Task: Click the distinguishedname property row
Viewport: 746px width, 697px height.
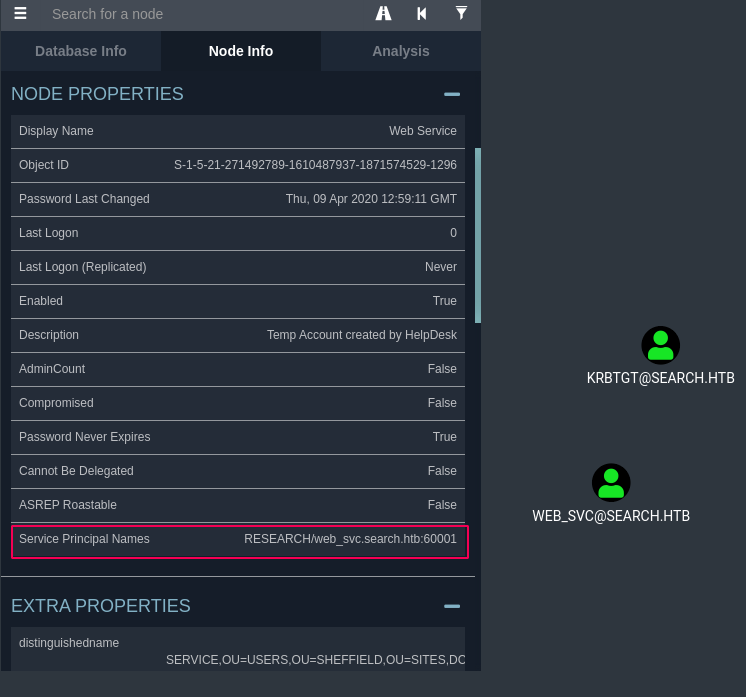Action: click(x=238, y=650)
